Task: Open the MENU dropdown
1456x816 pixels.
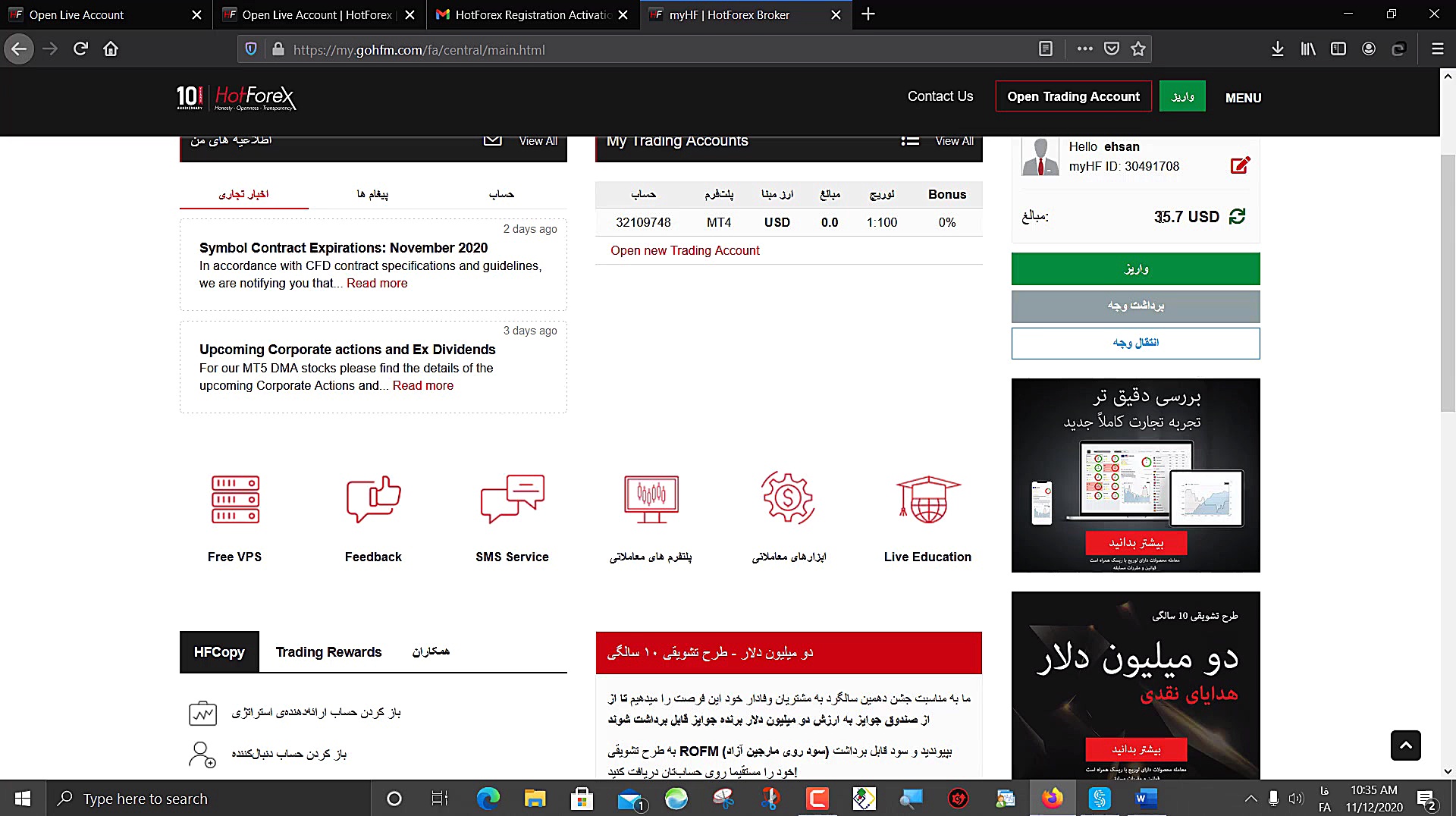Action: 1242,97
